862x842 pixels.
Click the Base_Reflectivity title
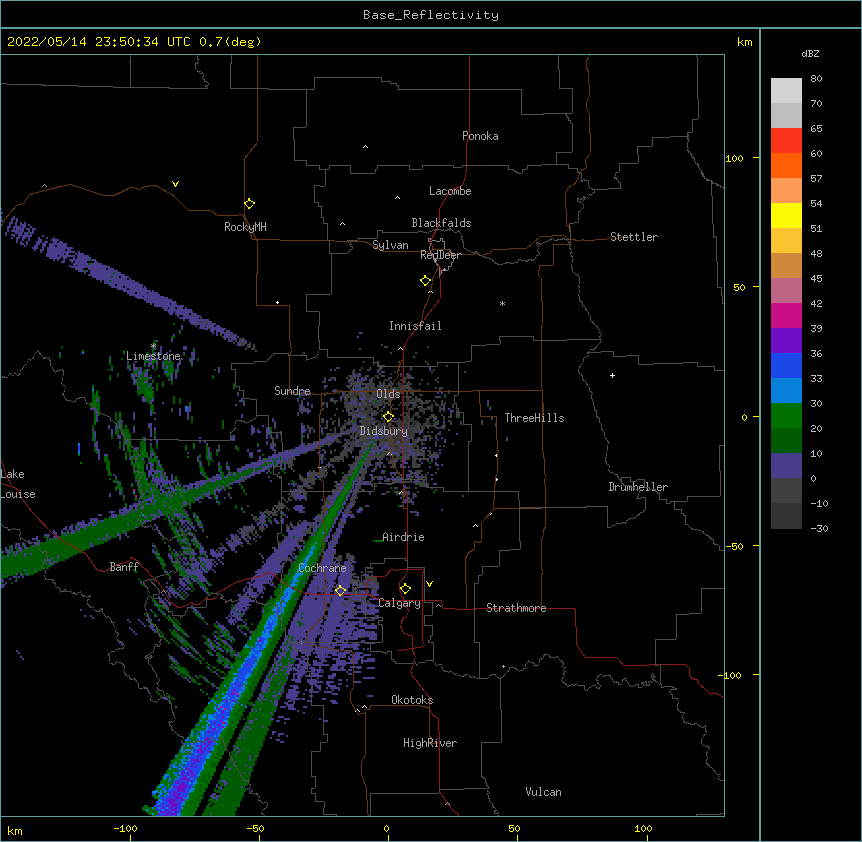tap(431, 15)
